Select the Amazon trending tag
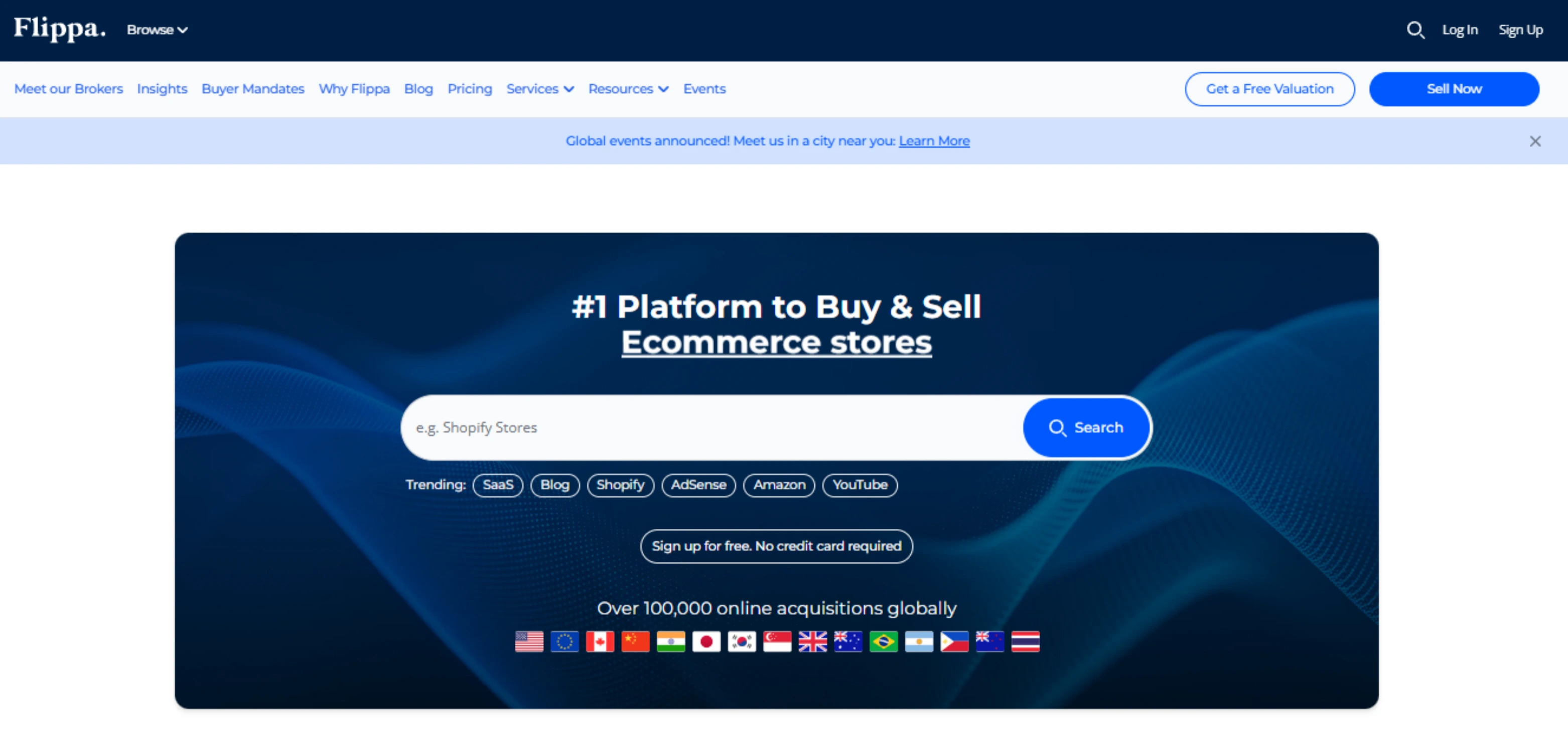The width and height of the screenshot is (1568, 729). coord(779,485)
